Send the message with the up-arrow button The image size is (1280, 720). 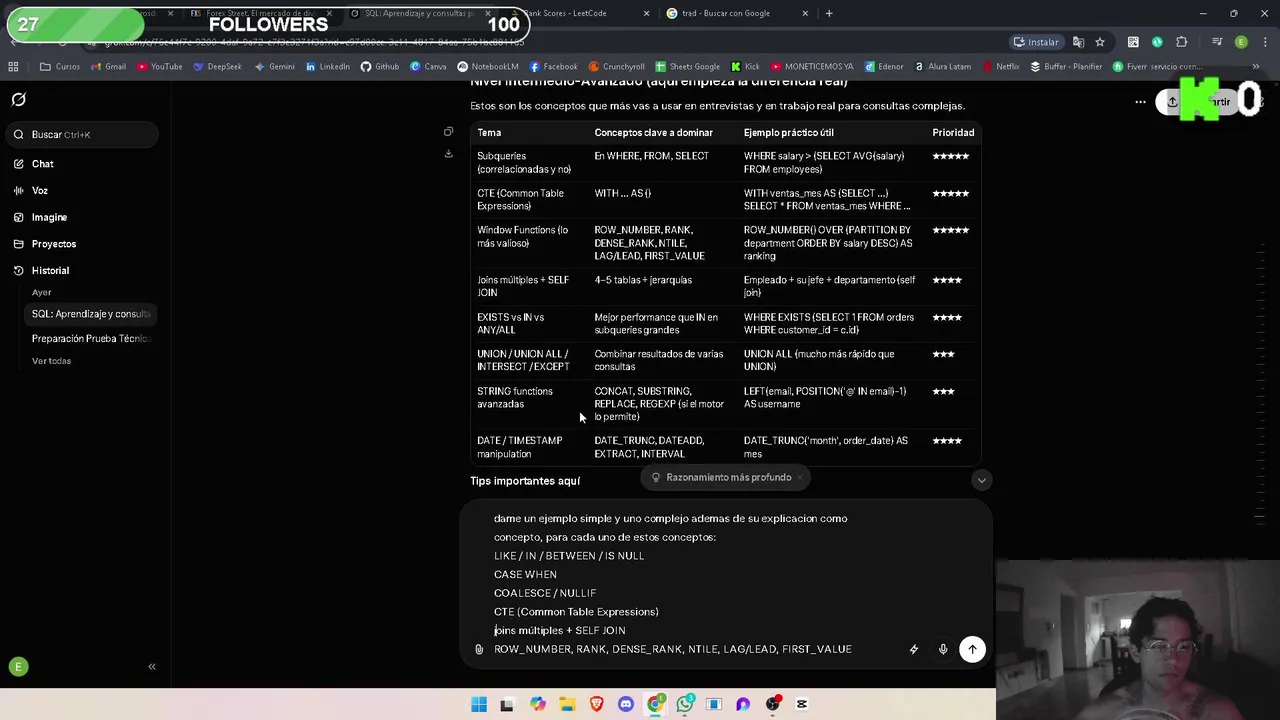tap(972, 649)
